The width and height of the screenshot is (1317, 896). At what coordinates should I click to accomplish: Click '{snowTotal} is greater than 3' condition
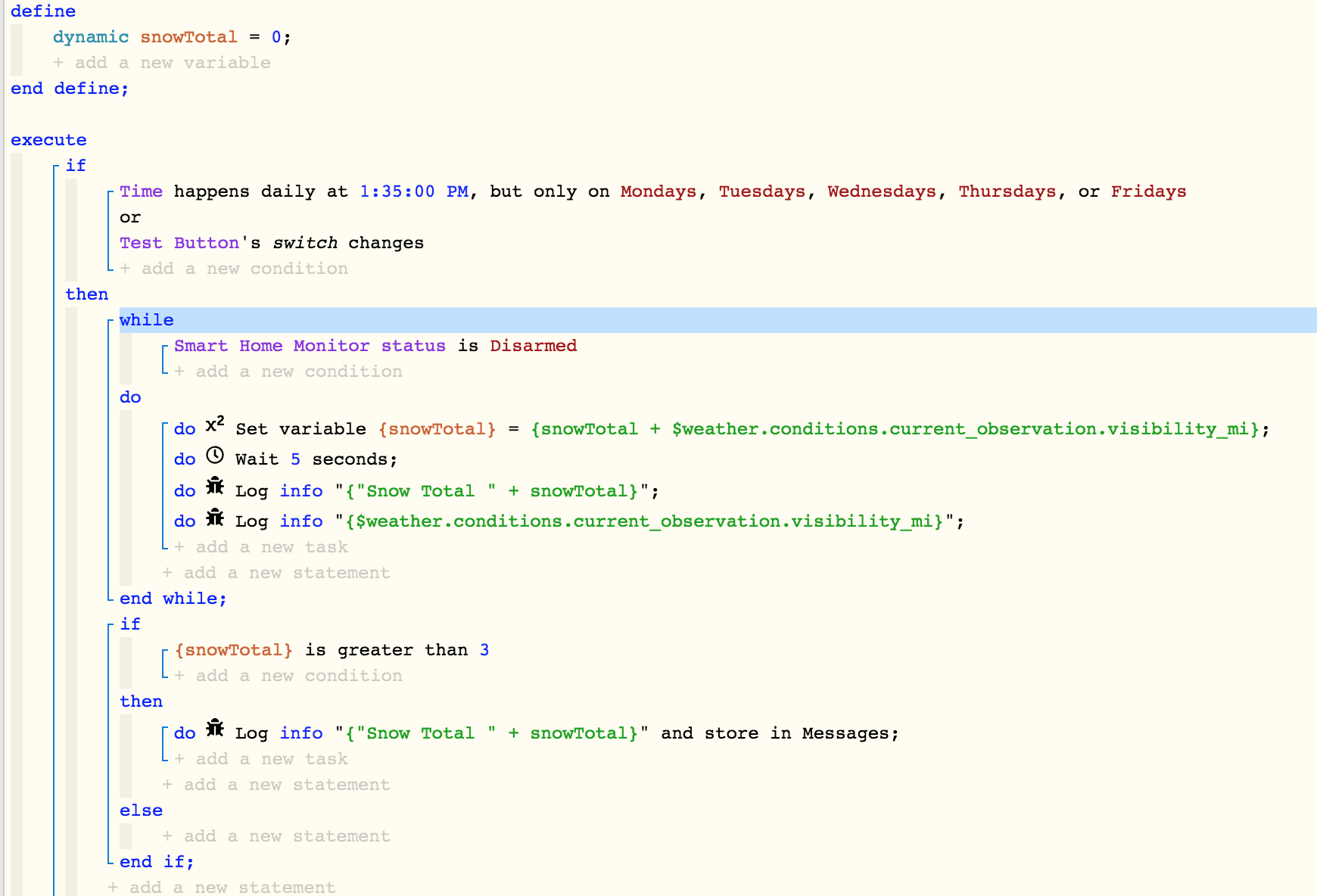coord(332,650)
